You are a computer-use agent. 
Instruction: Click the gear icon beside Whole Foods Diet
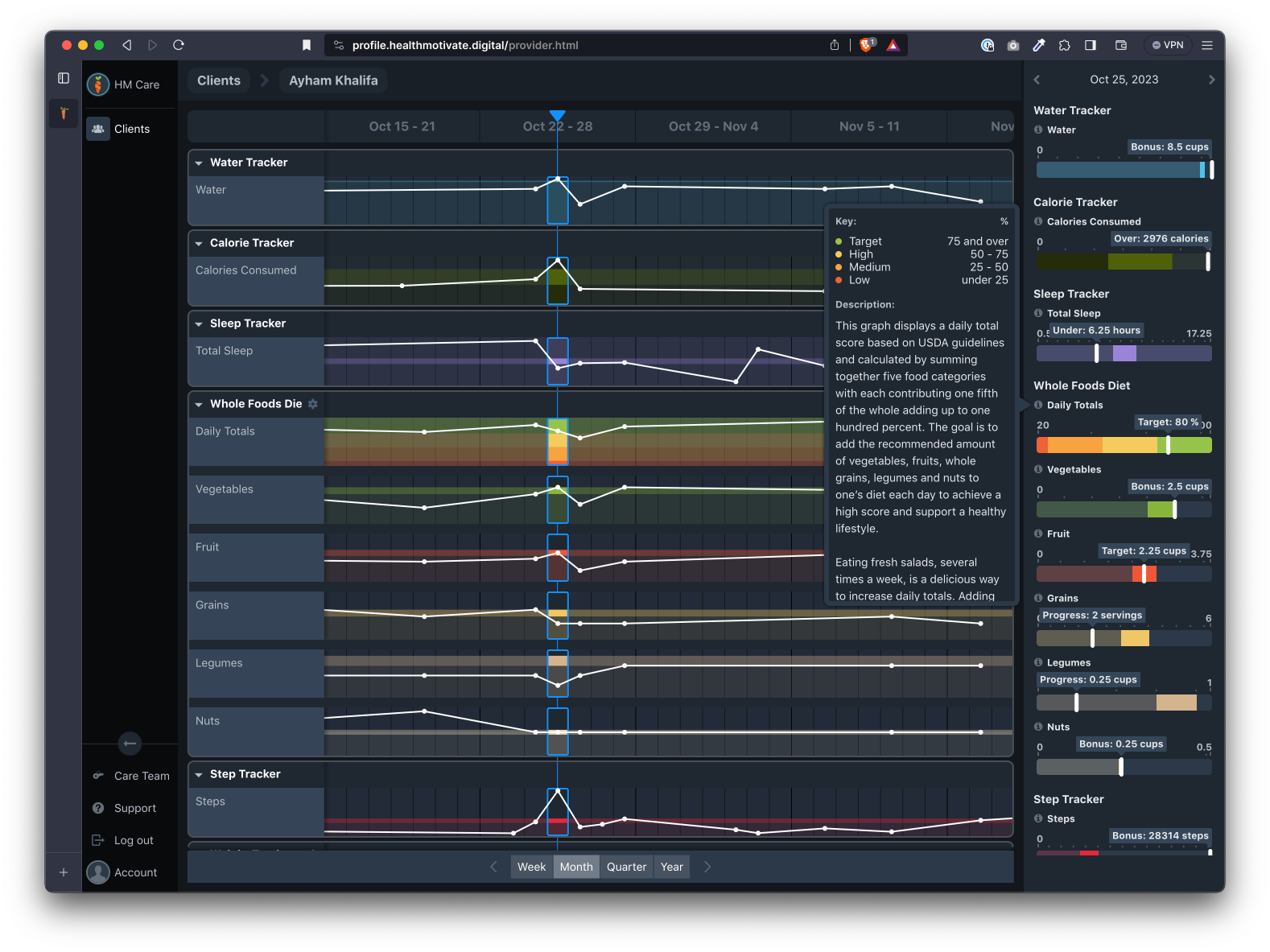click(313, 404)
